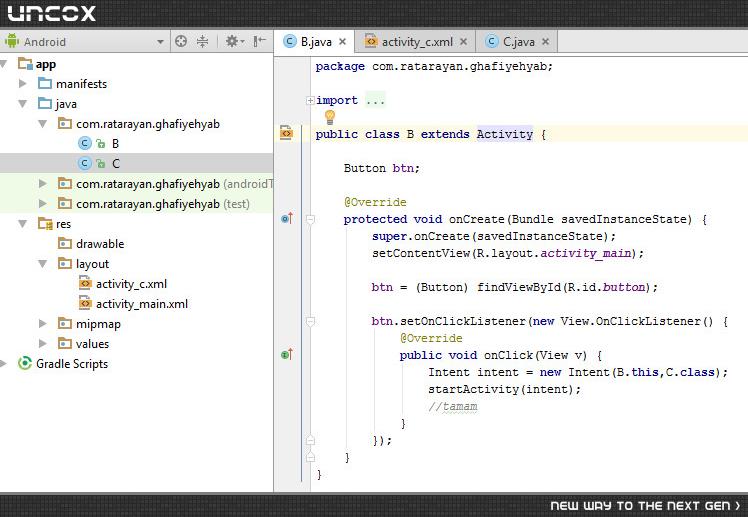The image size is (748, 517).
Task: Click the lock badge icon beside B
Action: click(100, 144)
